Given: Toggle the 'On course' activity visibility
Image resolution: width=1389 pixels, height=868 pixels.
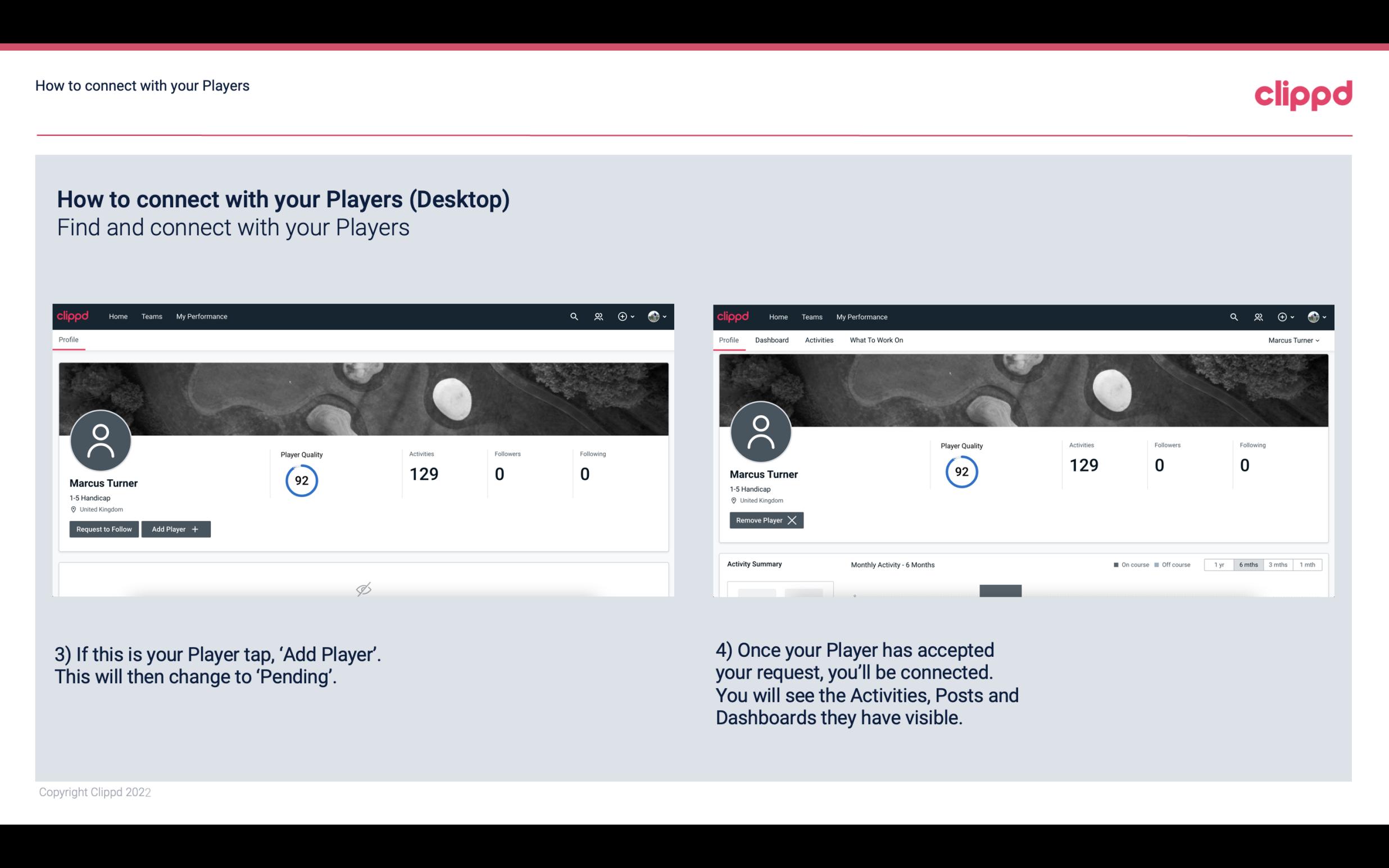Looking at the screenshot, I should (x=1127, y=564).
